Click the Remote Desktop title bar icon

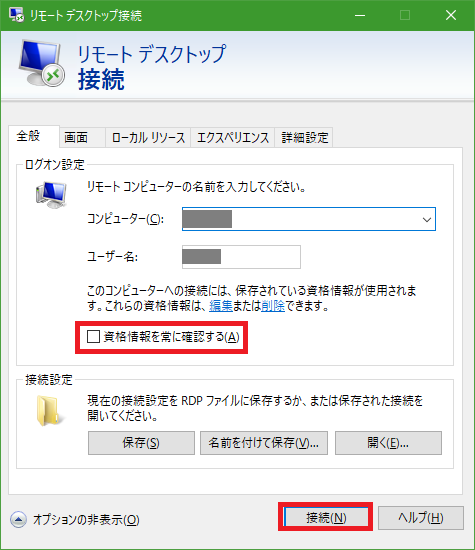[x=16, y=15]
